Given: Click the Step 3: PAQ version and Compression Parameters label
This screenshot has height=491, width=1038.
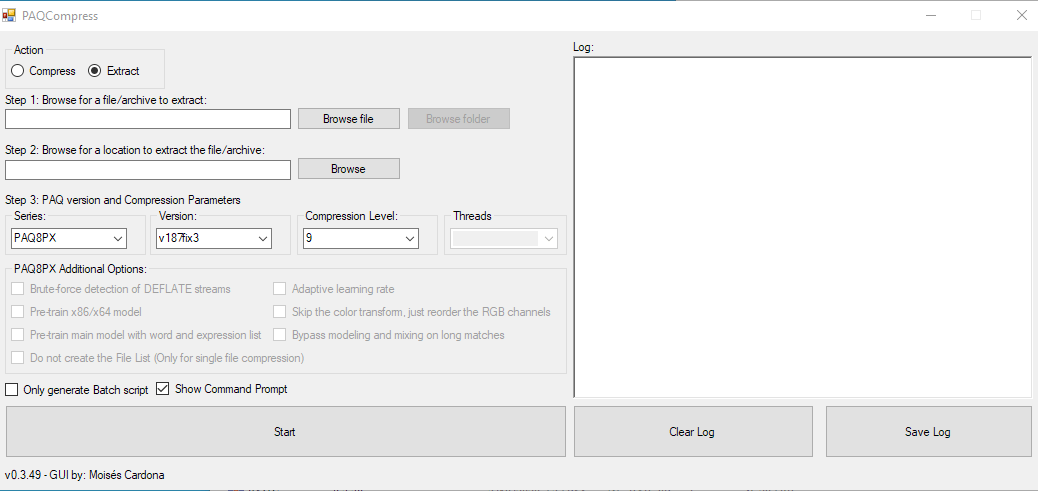Looking at the screenshot, I should point(122,199).
